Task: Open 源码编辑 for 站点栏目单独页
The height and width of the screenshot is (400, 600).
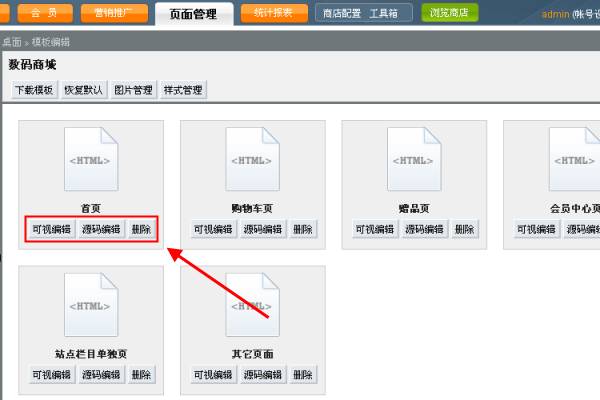Action: click(101, 375)
